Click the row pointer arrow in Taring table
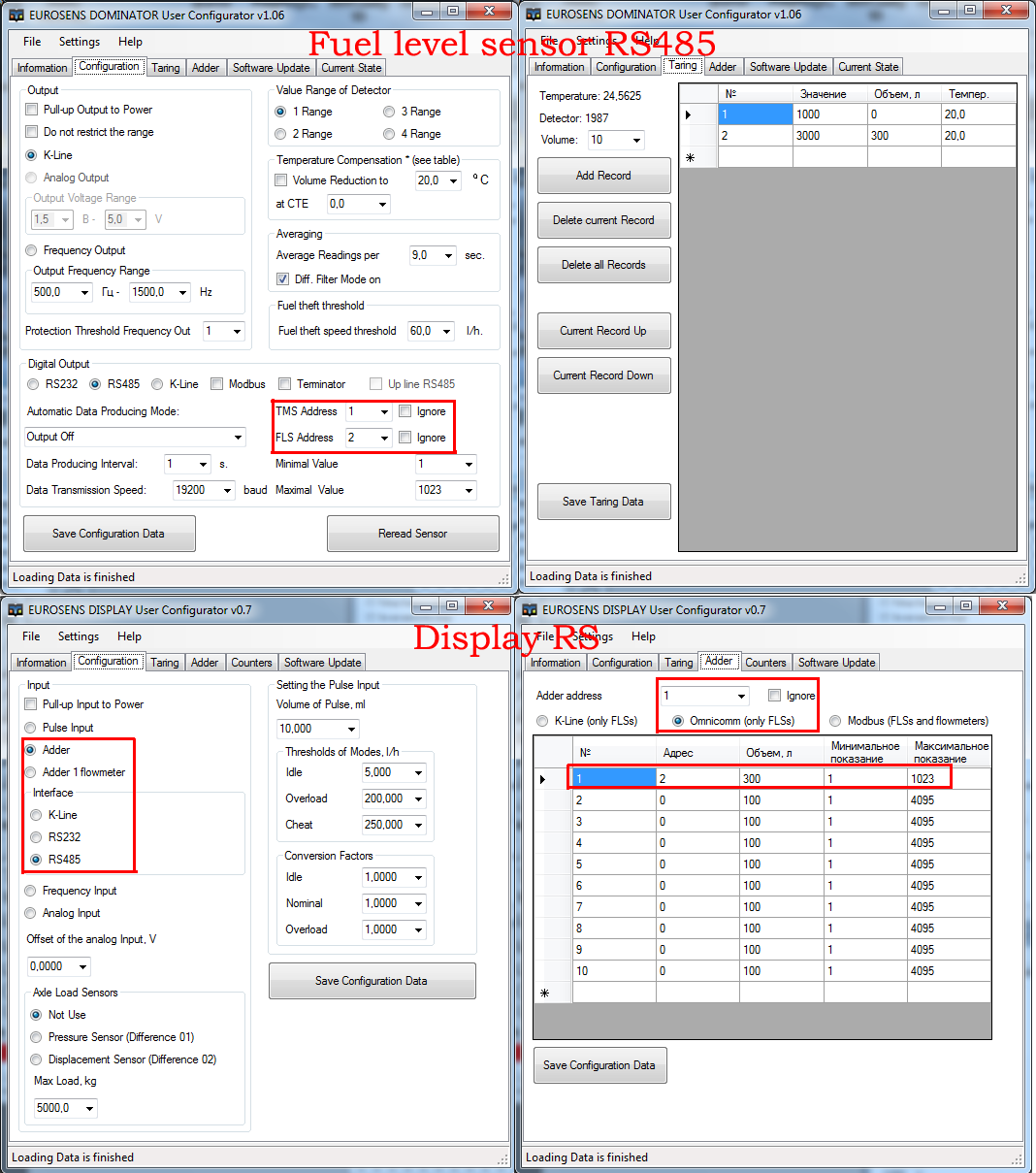This screenshot has width=1036, height=1173. [x=688, y=114]
